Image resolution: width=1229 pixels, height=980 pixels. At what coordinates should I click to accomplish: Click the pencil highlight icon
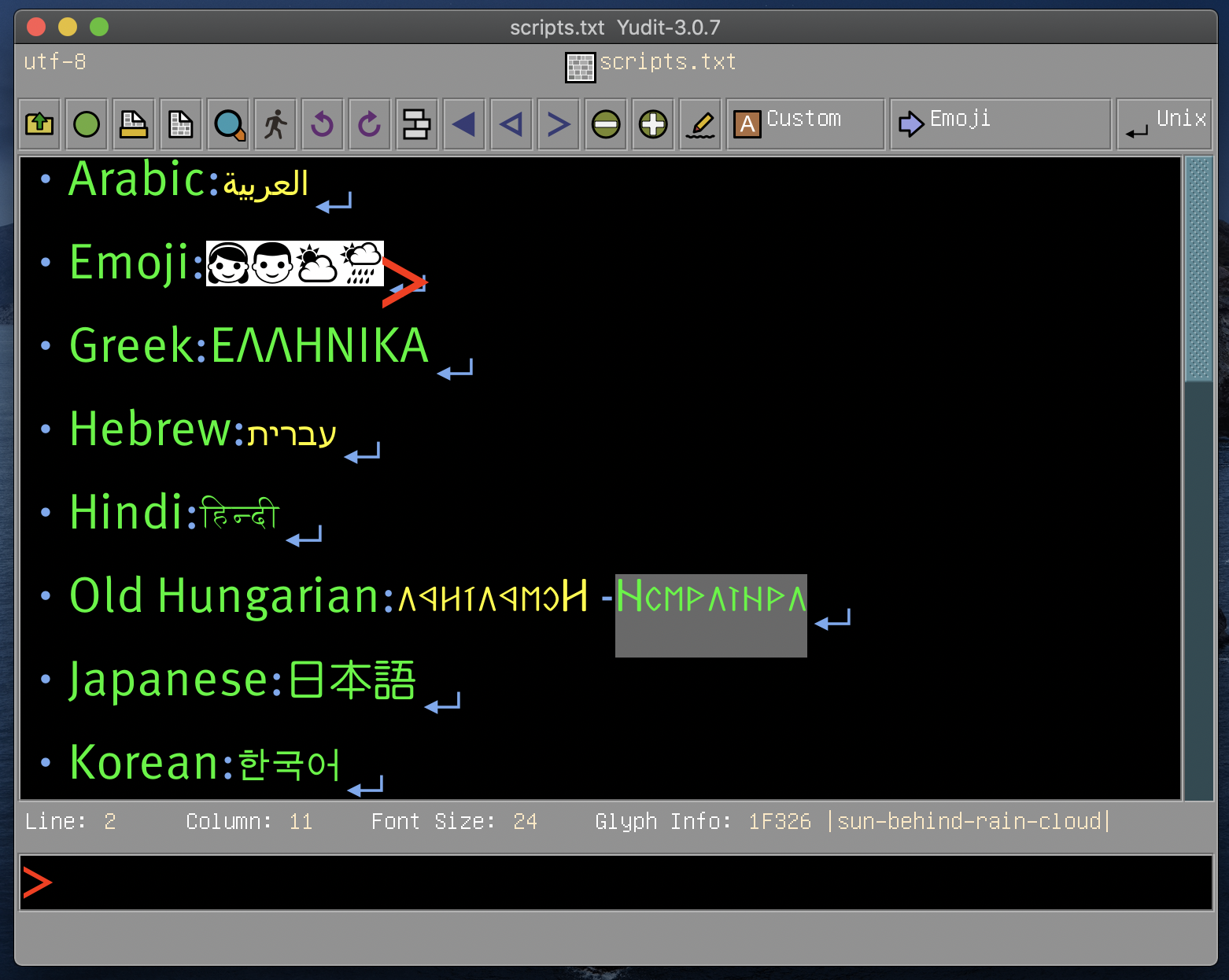700,124
